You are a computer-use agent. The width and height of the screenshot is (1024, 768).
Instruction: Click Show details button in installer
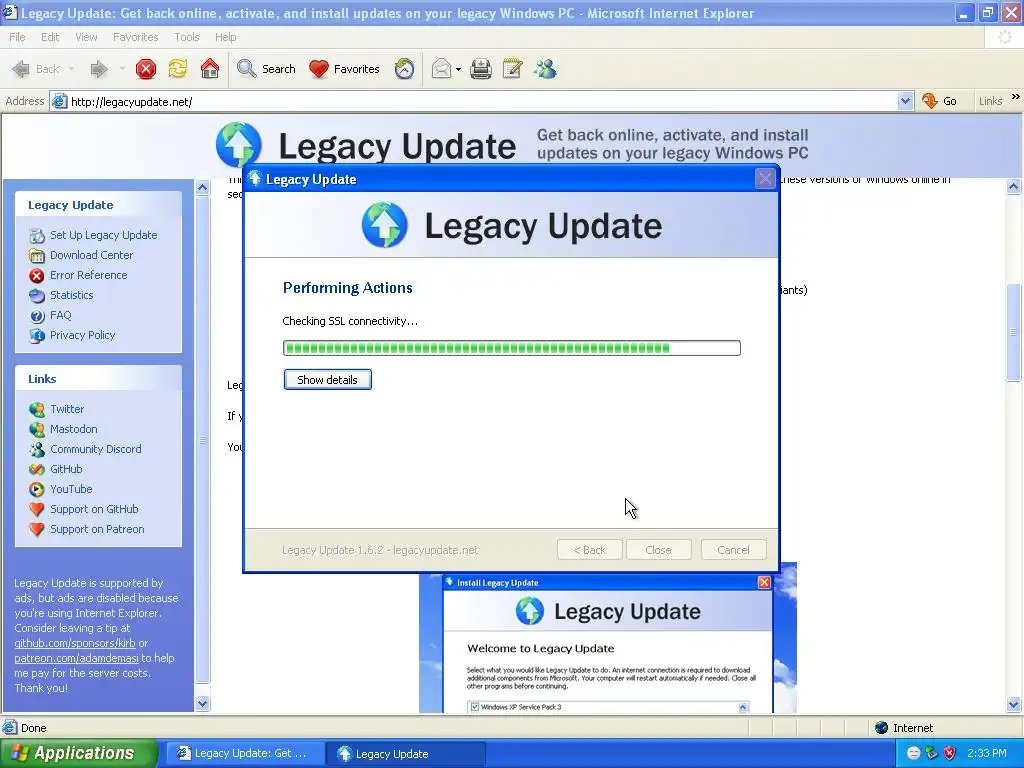coord(328,379)
